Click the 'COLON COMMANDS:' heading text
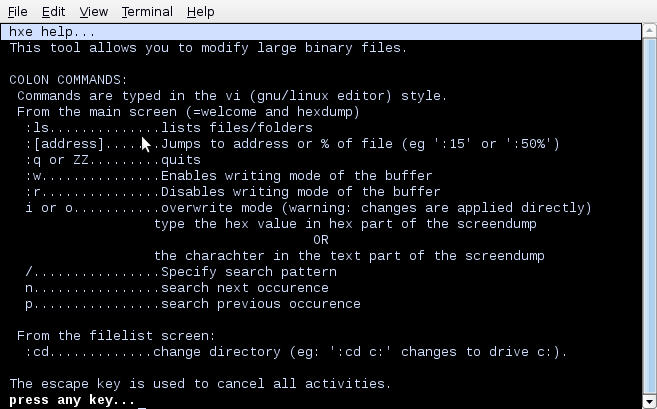 (x=68, y=80)
